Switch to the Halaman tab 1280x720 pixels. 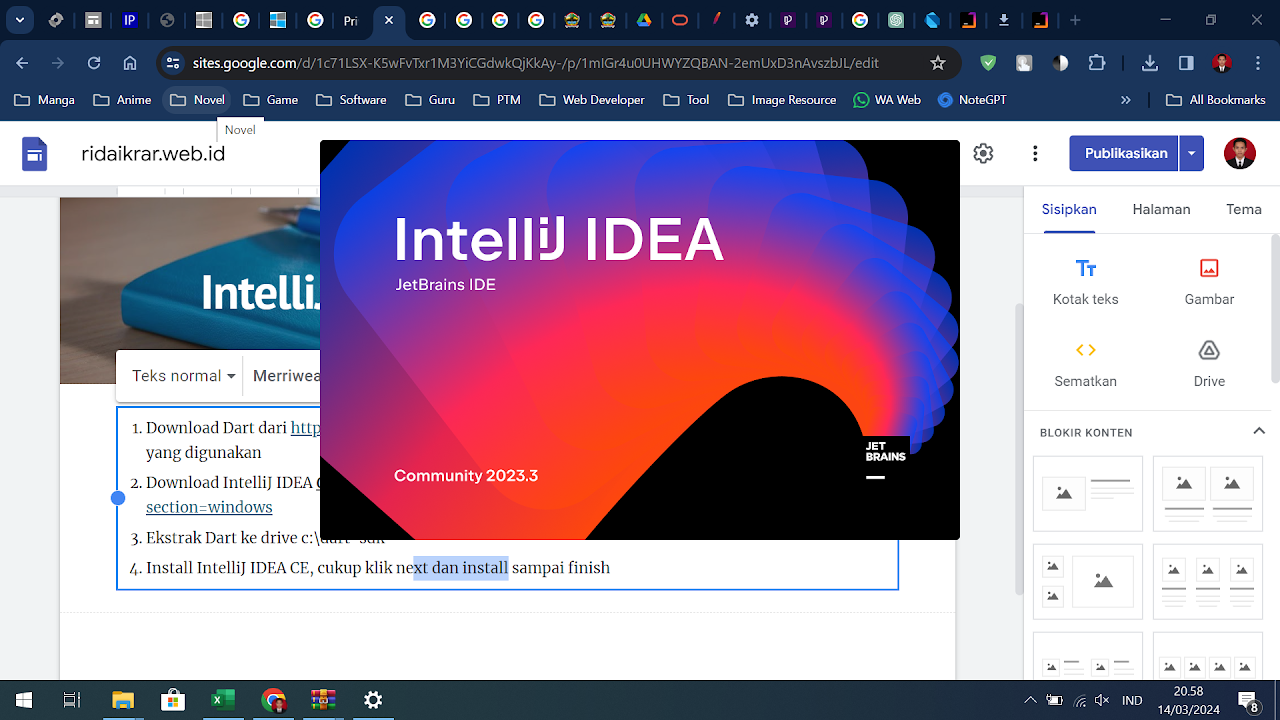(1161, 209)
